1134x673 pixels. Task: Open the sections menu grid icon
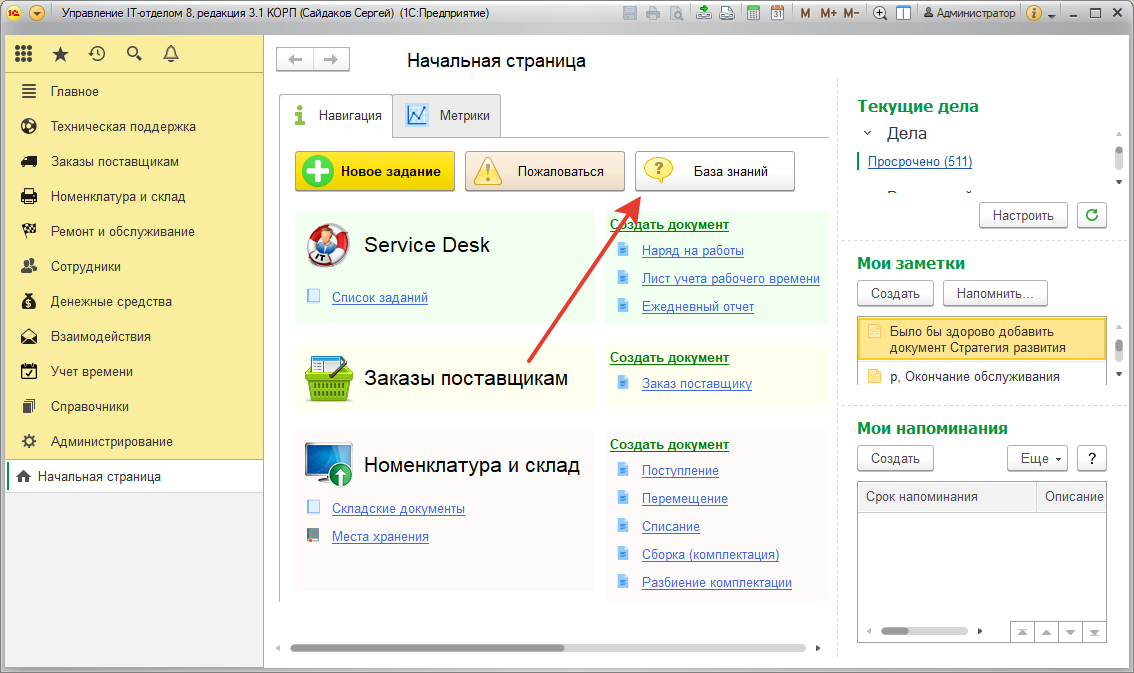point(23,53)
